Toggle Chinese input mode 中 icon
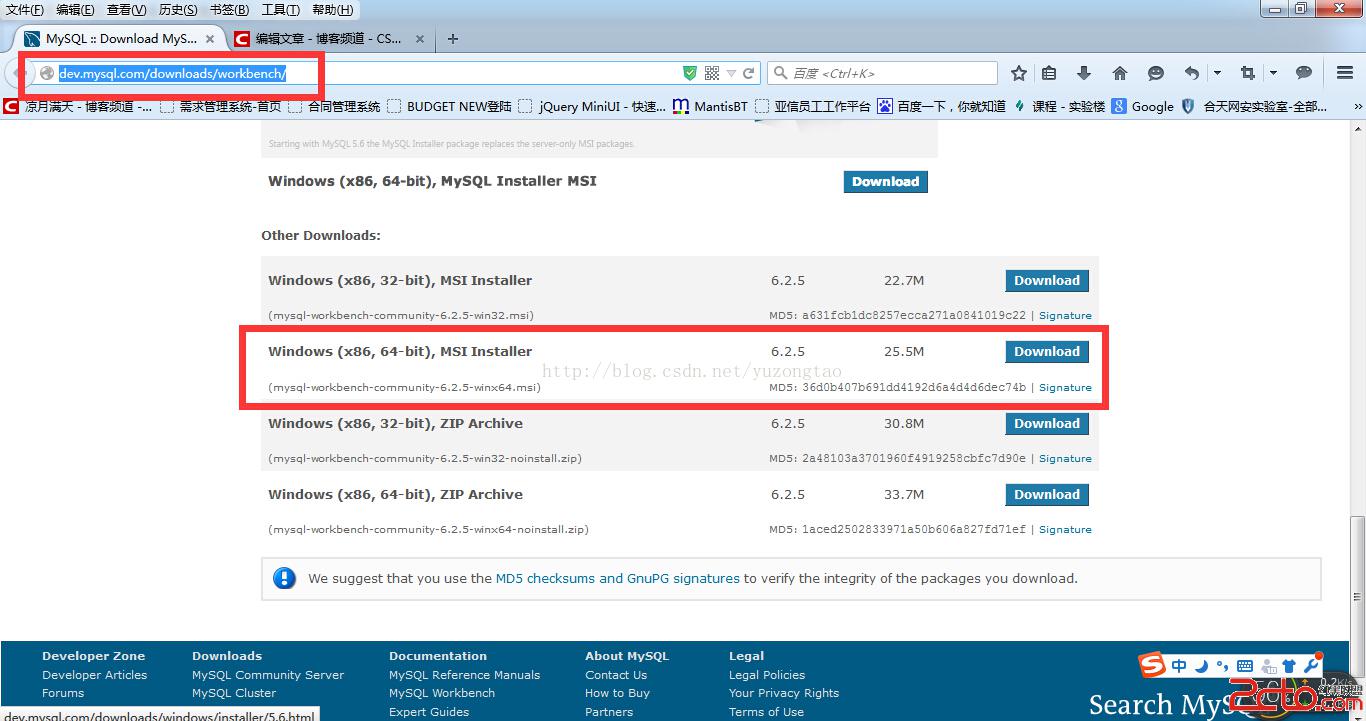The height and width of the screenshot is (721, 1366). (1180, 666)
